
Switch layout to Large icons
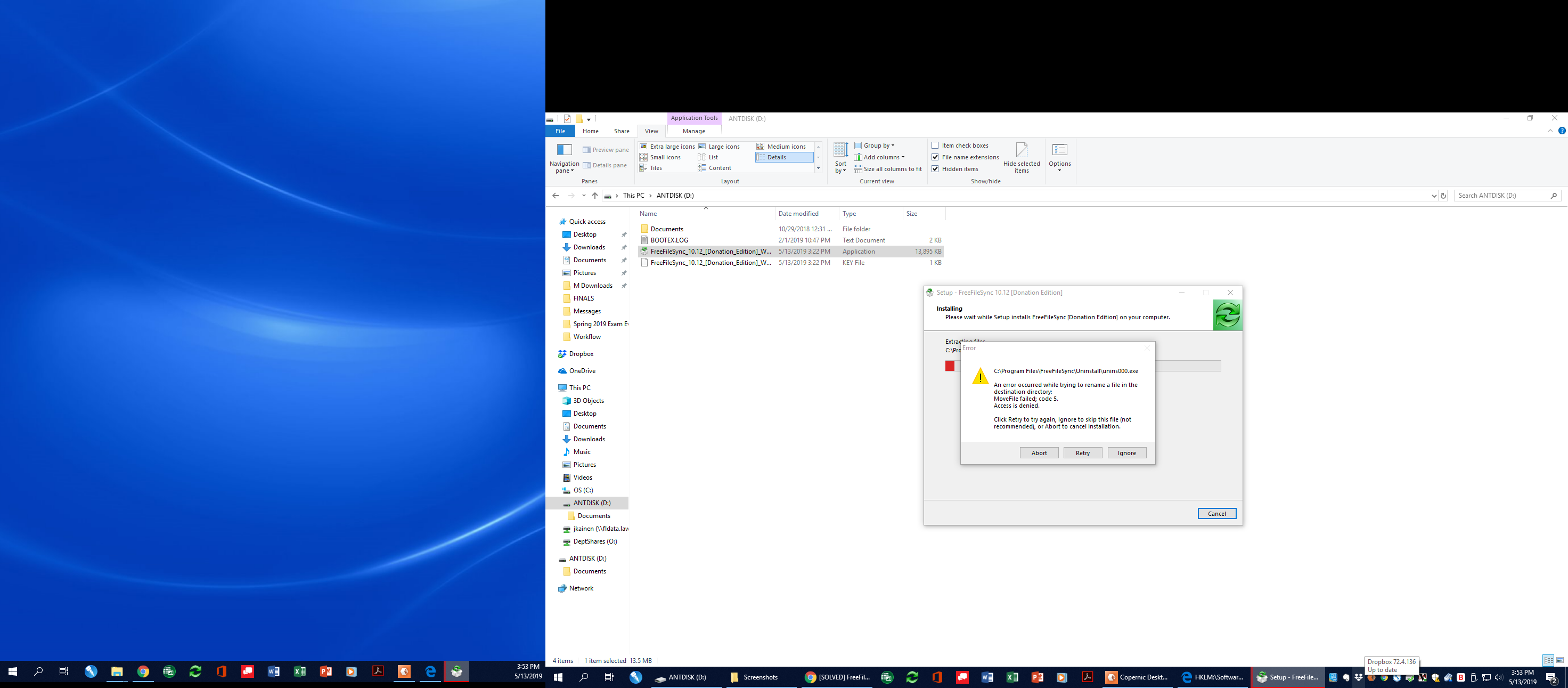(719, 147)
